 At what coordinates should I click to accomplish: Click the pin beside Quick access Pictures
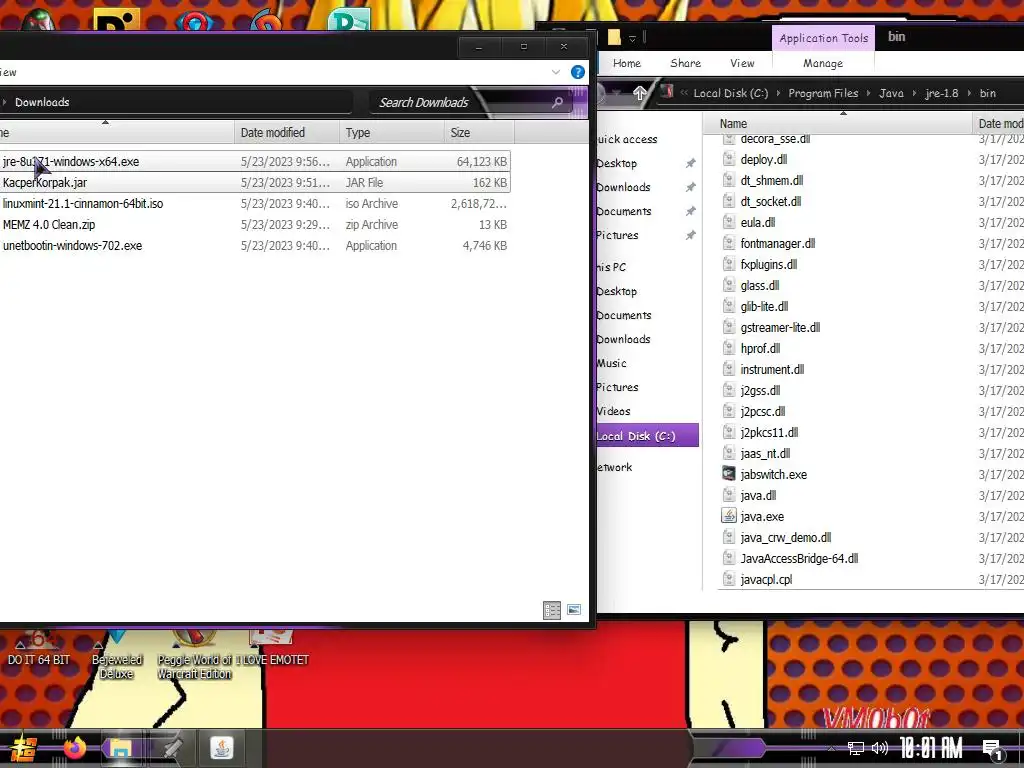click(x=690, y=235)
